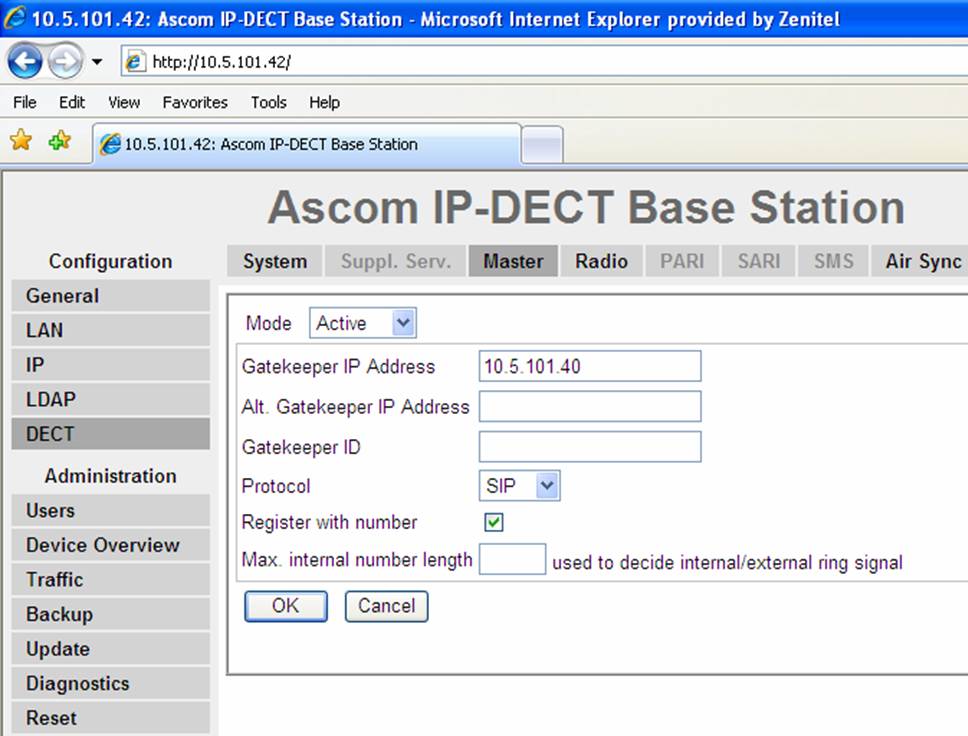The width and height of the screenshot is (968, 736).
Task: Open the Favorites menu
Action: [194, 102]
